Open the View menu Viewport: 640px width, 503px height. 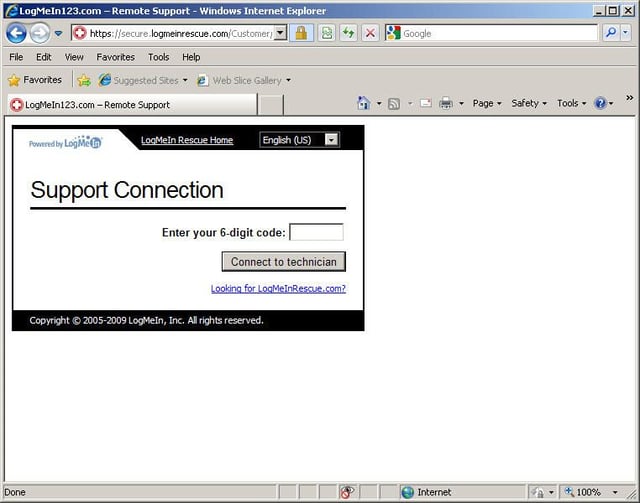(74, 57)
